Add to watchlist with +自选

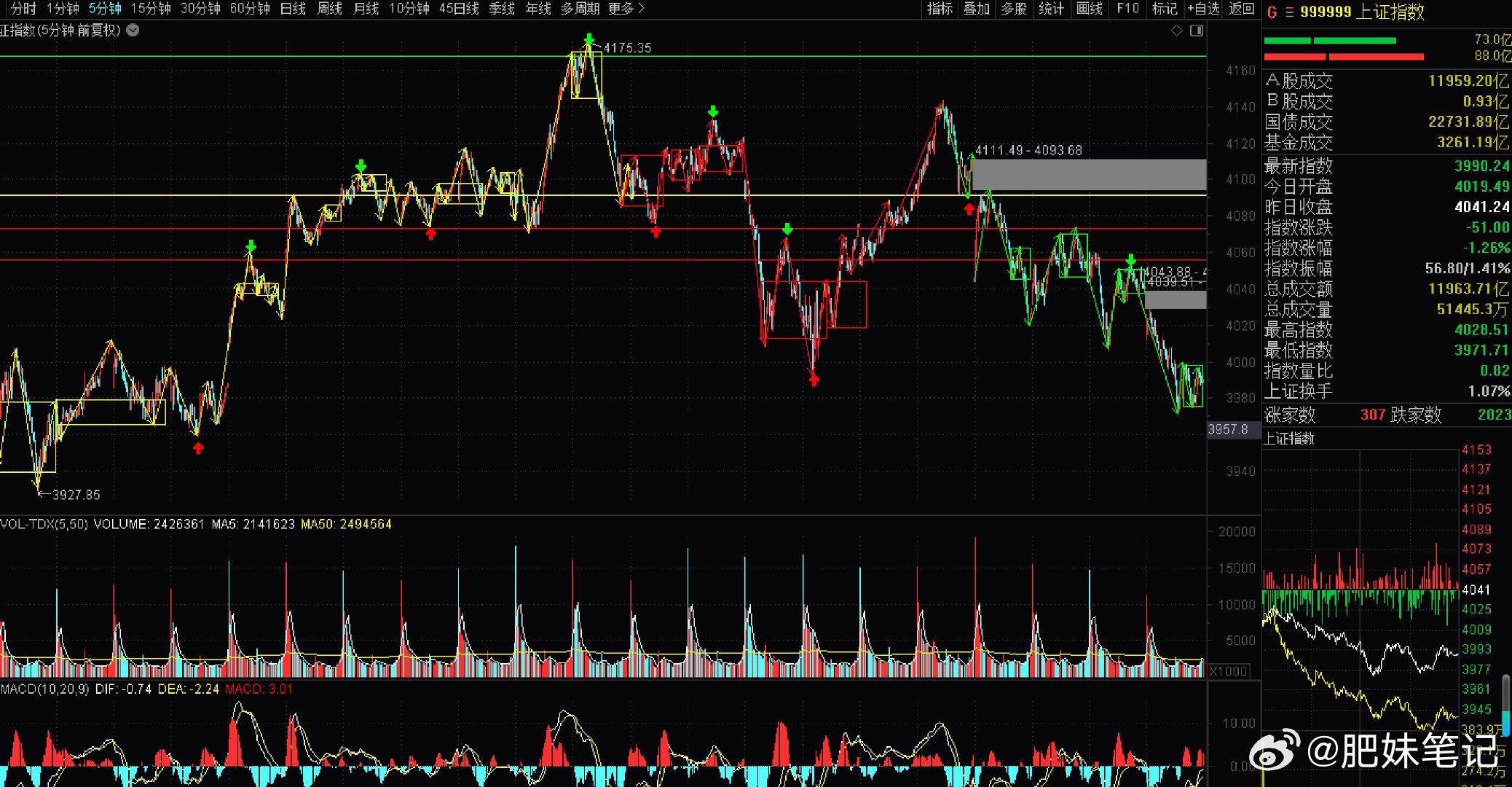(1203, 8)
